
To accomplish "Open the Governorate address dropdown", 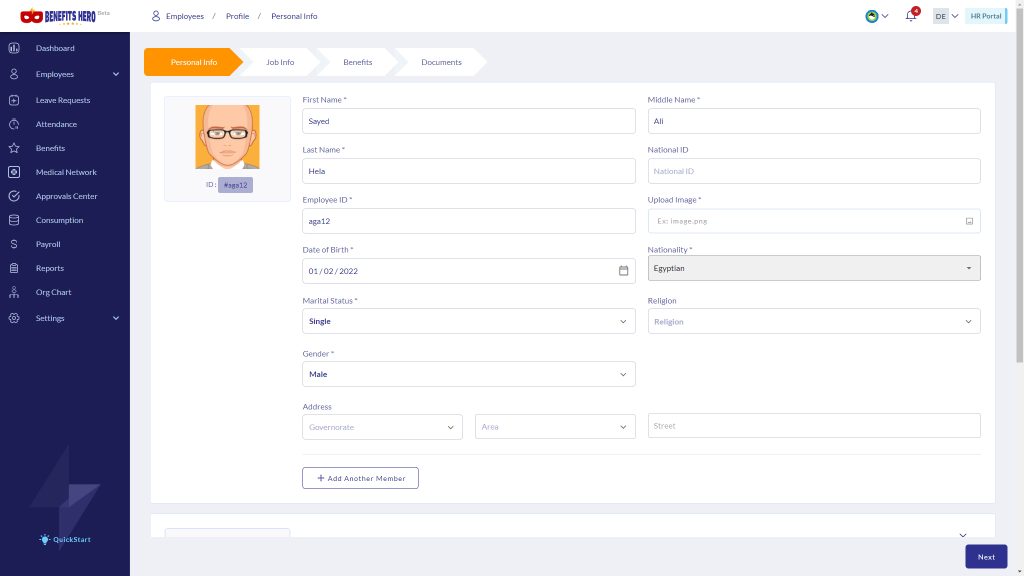I will click(382, 427).
